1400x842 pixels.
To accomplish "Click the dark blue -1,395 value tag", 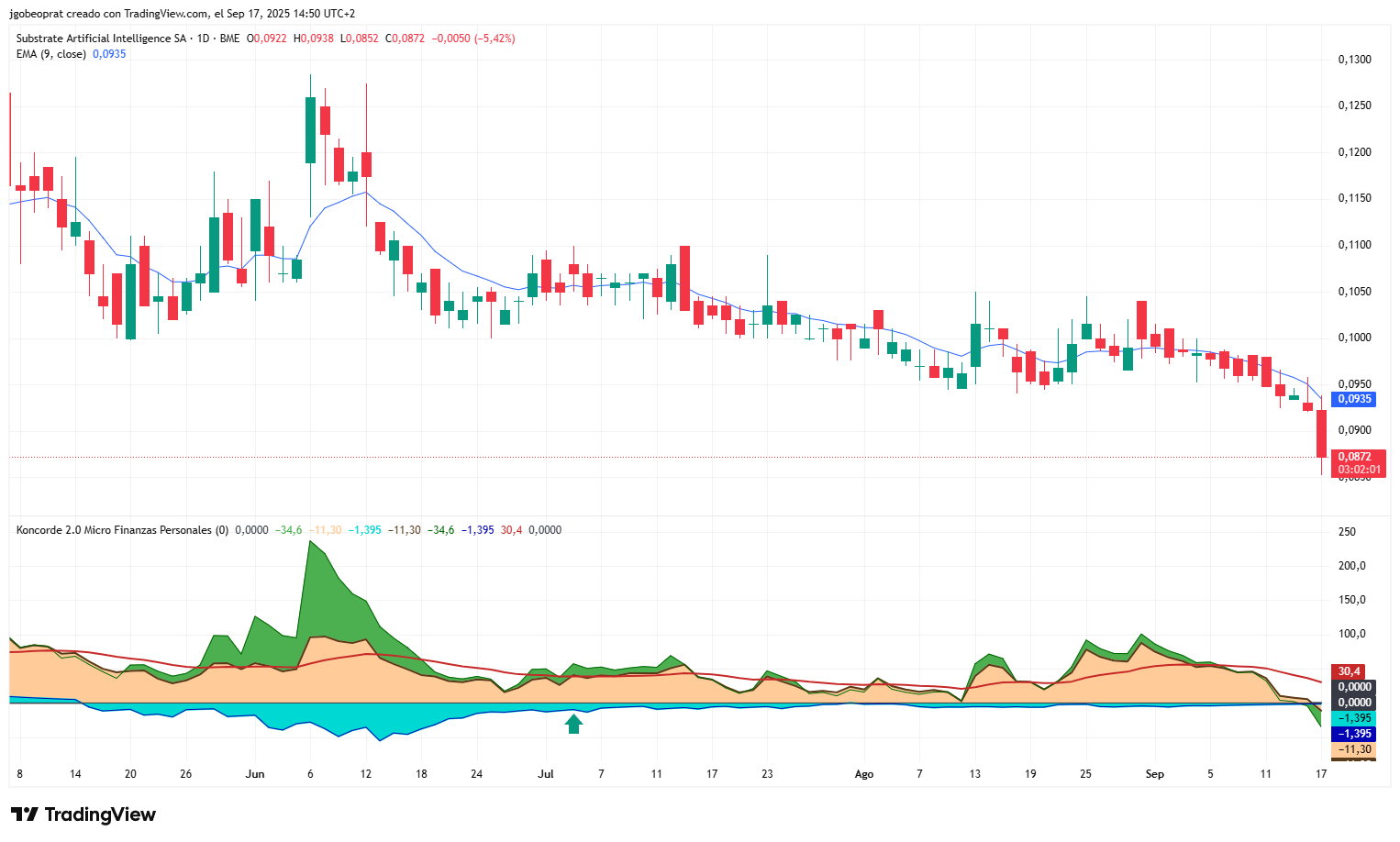I will (x=1354, y=734).
